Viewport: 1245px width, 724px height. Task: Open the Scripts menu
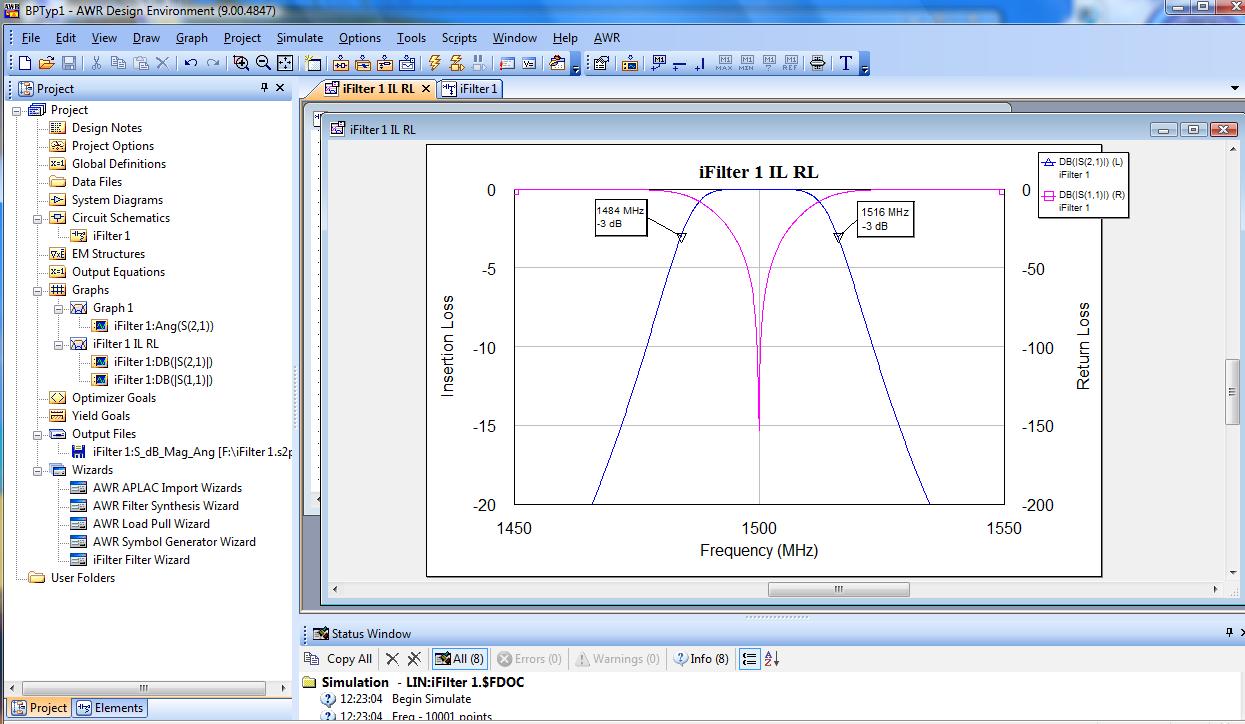459,38
